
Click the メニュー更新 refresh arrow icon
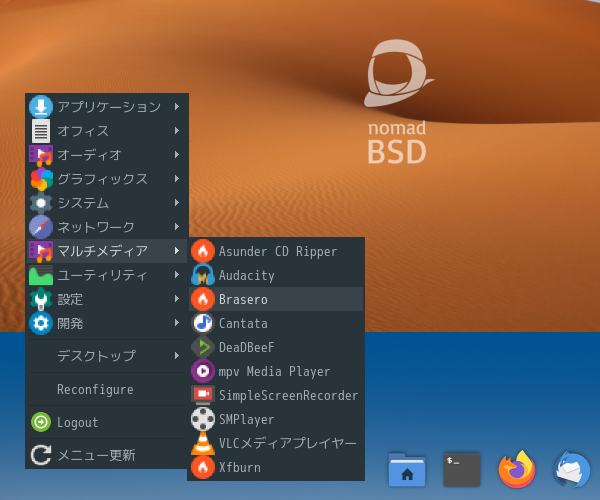pos(41,455)
